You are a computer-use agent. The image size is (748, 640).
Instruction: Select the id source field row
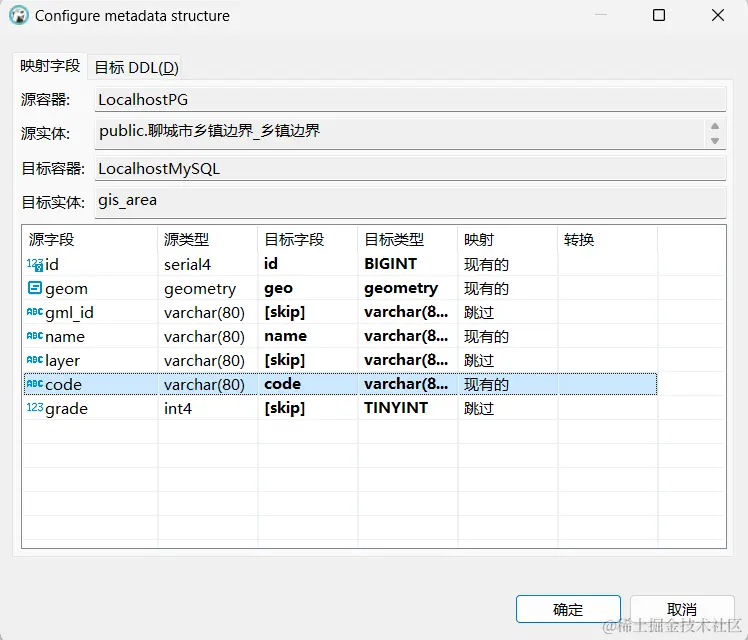tap(90, 264)
